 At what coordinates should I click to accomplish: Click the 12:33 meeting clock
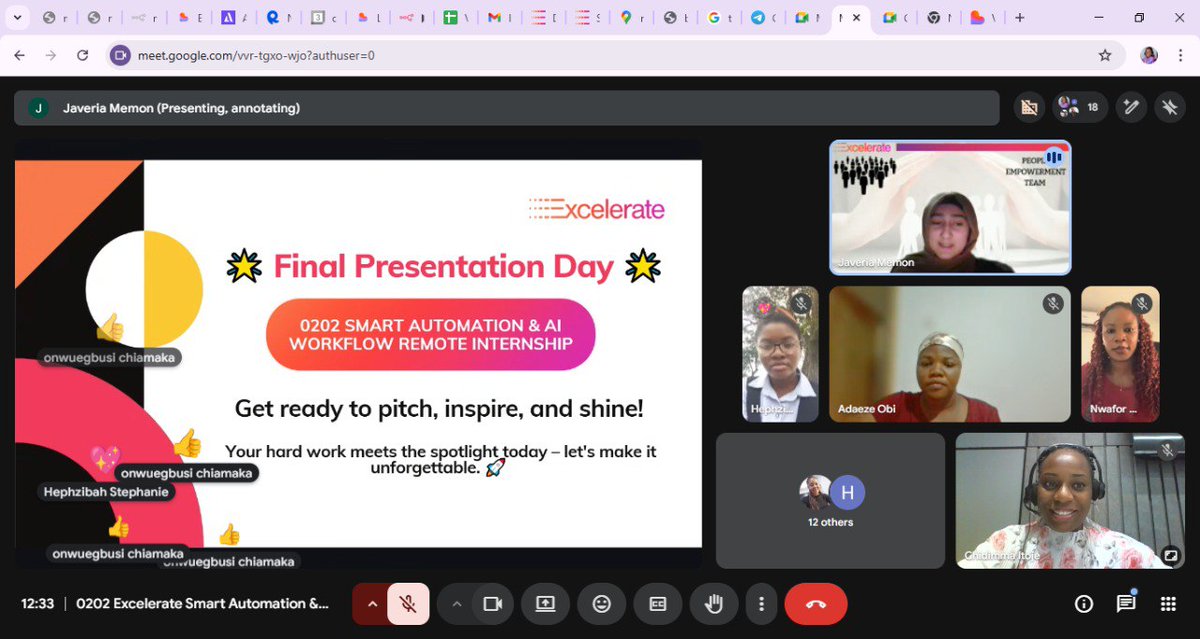click(x=38, y=604)
